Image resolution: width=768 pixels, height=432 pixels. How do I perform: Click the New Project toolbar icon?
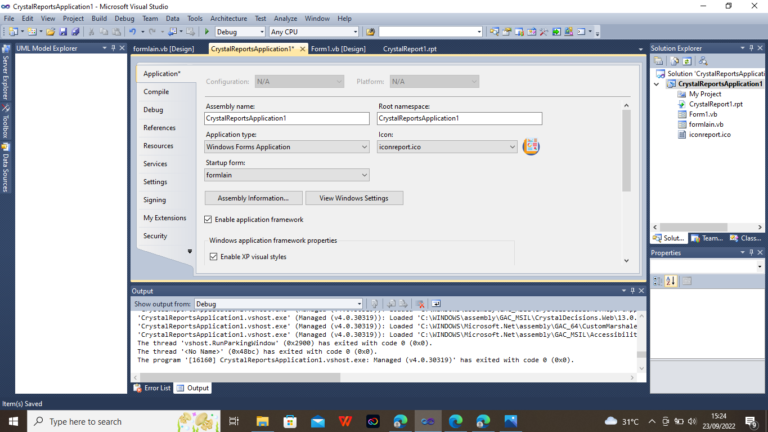point(13,32)
